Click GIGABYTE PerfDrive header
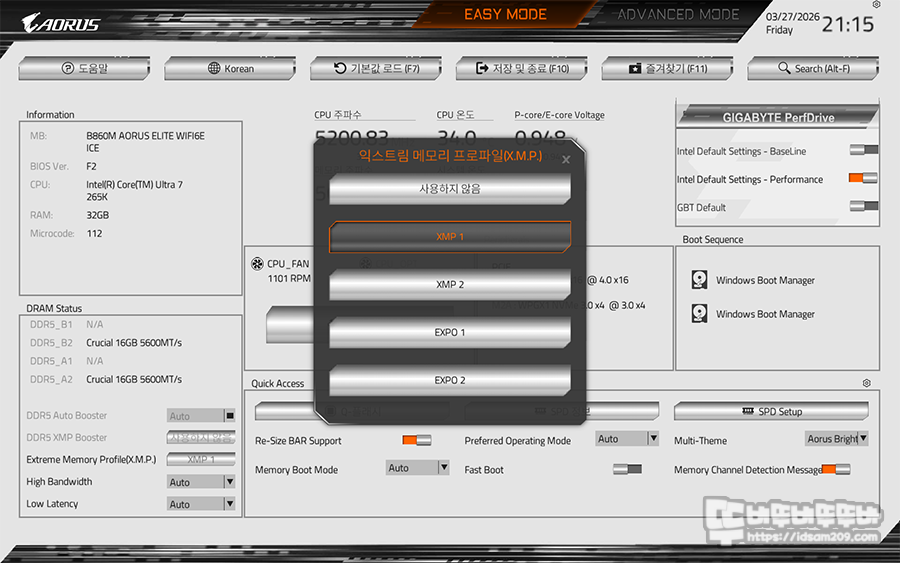This screenshot has width=900, height=563. (778, 117)
